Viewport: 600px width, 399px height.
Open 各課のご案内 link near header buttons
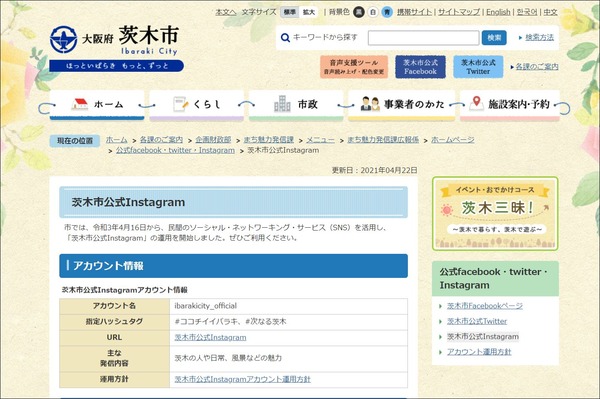[537, 67]
